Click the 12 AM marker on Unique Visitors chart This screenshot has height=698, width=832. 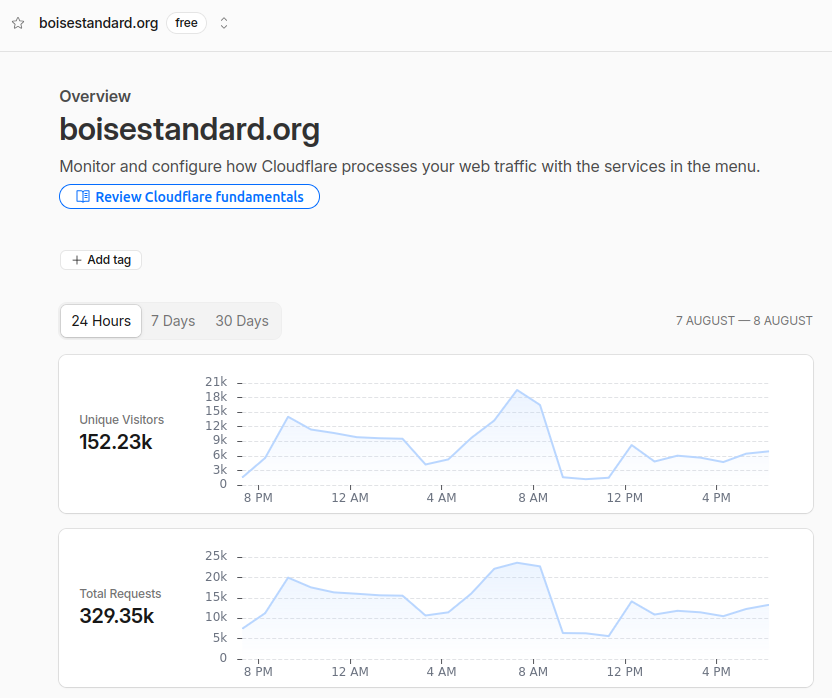pyautogui.click(x=350, y=498)
